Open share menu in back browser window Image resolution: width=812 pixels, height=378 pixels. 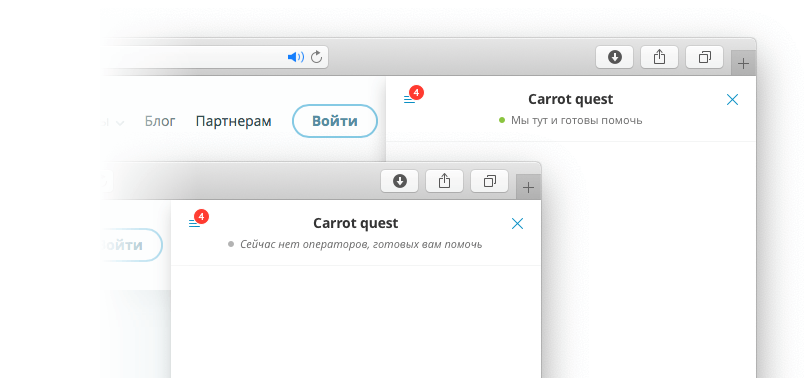point(659,57)
